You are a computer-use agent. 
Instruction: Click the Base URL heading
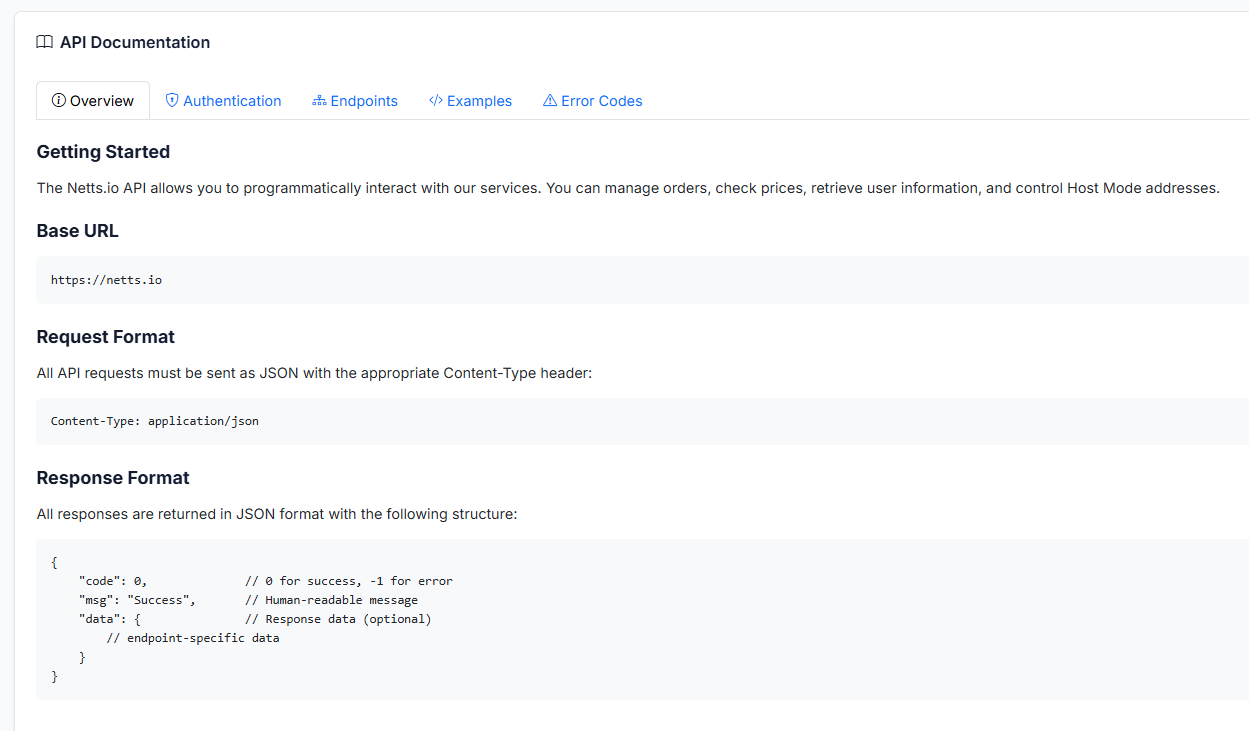click(x=77, y=231)
